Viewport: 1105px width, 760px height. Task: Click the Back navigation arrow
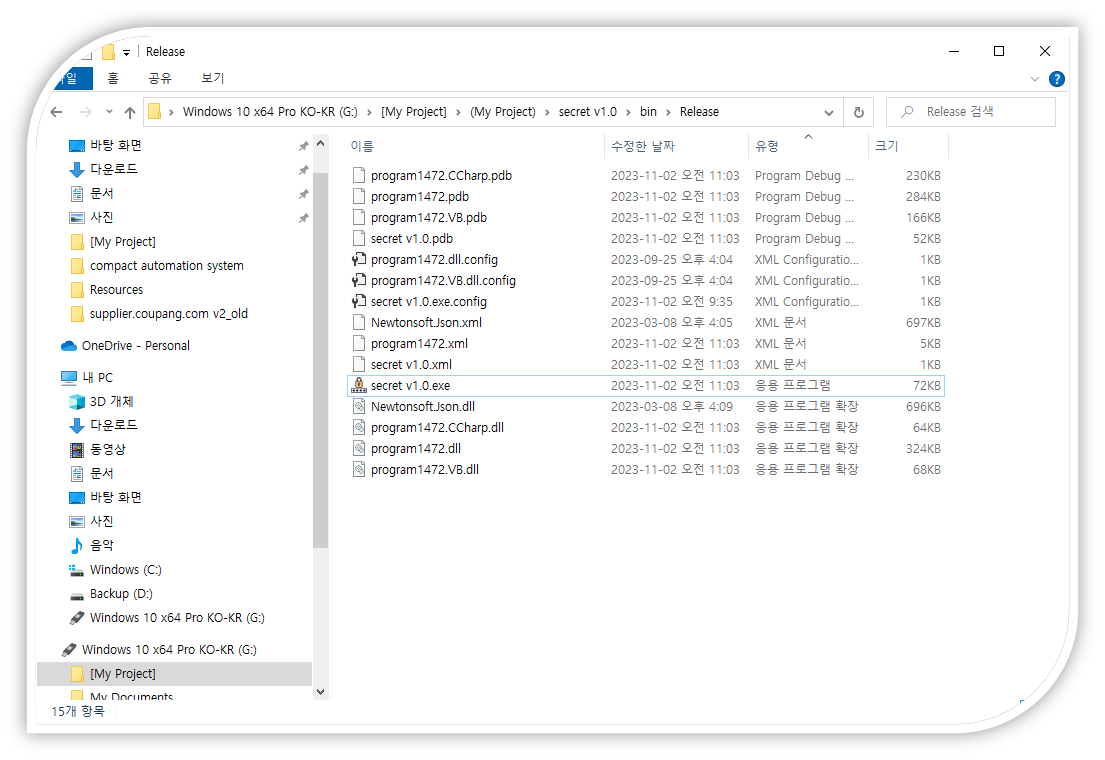tap(57, 112)
